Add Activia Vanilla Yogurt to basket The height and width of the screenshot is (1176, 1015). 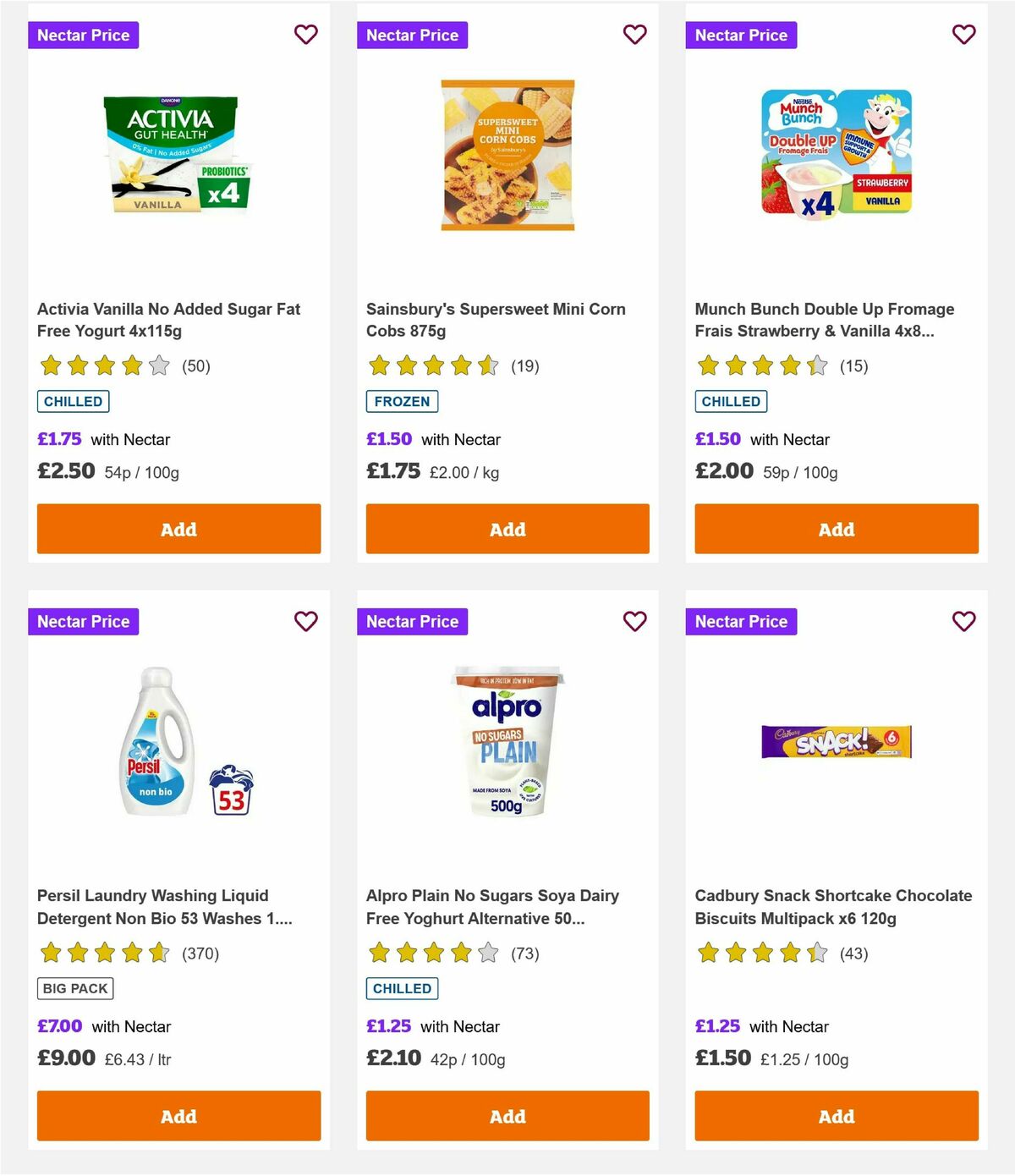[178, 529]
